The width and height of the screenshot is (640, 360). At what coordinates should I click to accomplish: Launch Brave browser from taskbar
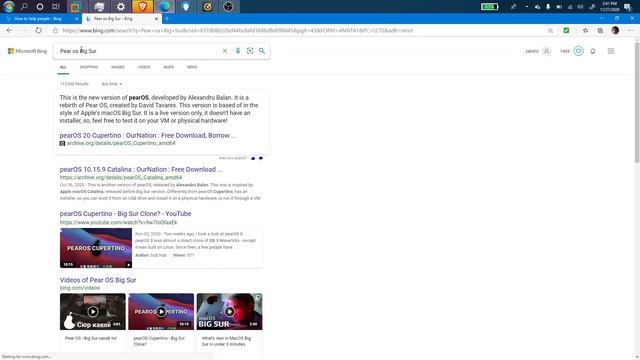coord(142,7)
